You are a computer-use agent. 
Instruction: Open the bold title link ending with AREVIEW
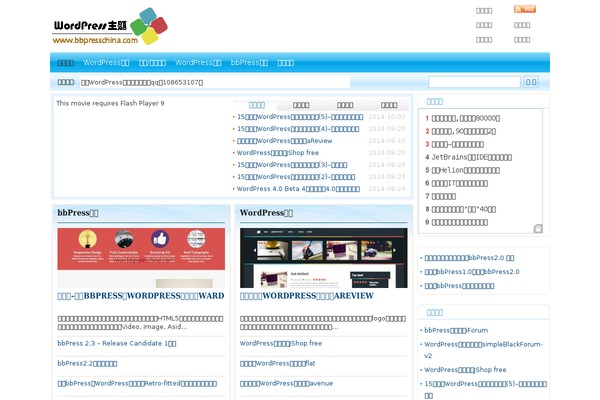pos(307,296)
